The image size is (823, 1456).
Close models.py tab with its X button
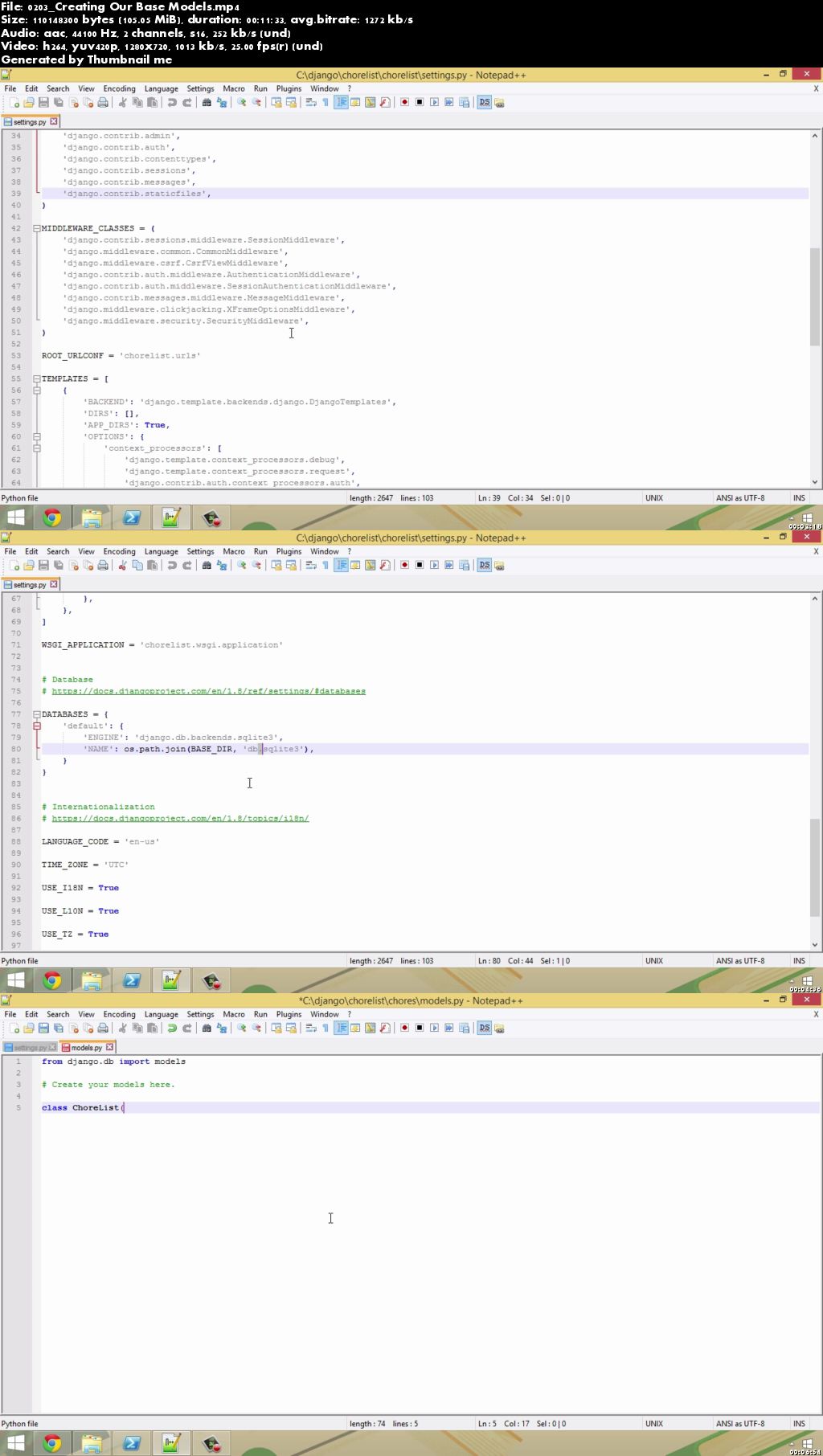tap(110, 1047)
